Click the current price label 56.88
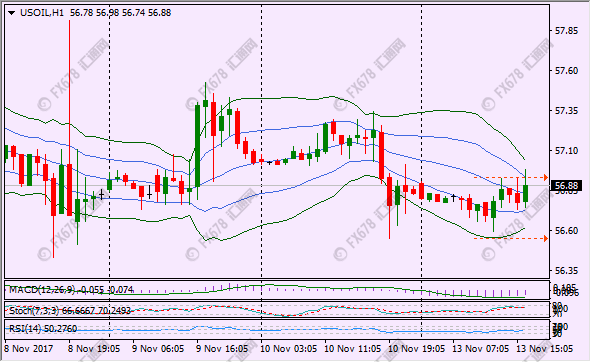 click(566, 186)
